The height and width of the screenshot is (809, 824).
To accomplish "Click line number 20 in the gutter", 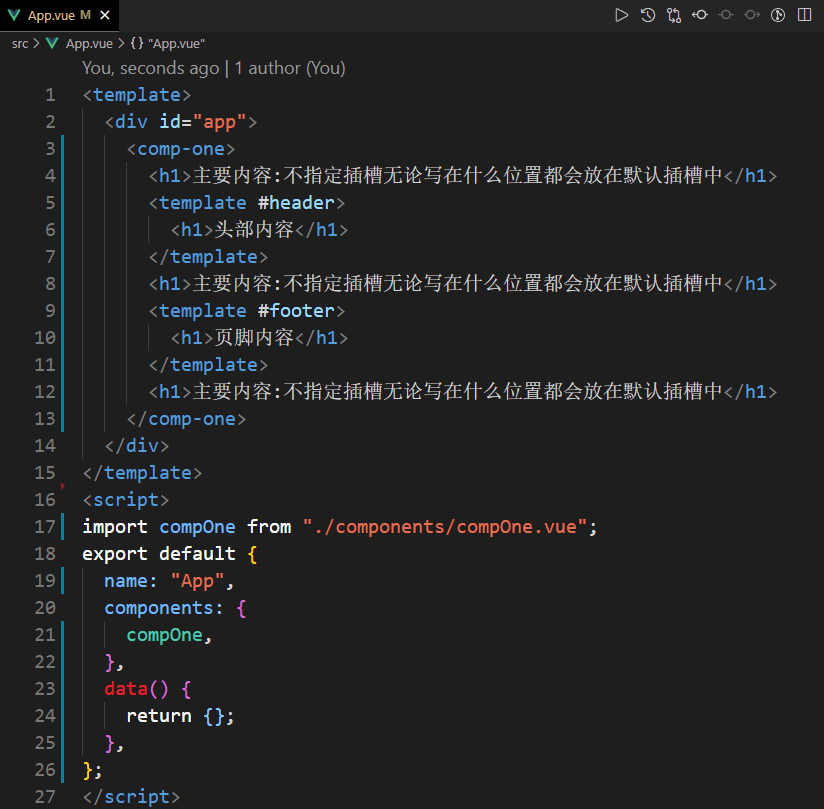I will click(x=45, y=608).
